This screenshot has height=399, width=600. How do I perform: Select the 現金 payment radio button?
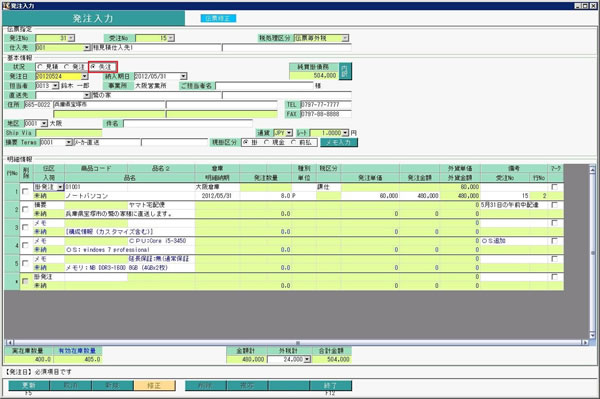click(267, 142)
